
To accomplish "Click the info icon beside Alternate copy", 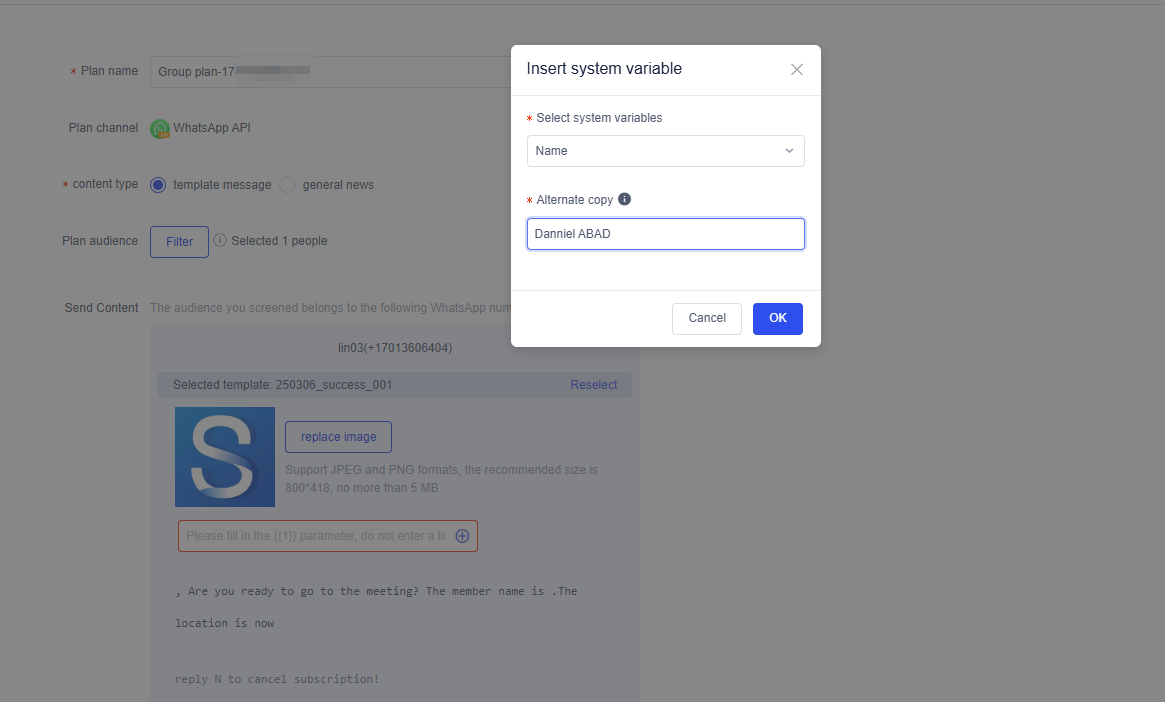I will point(625,199).
